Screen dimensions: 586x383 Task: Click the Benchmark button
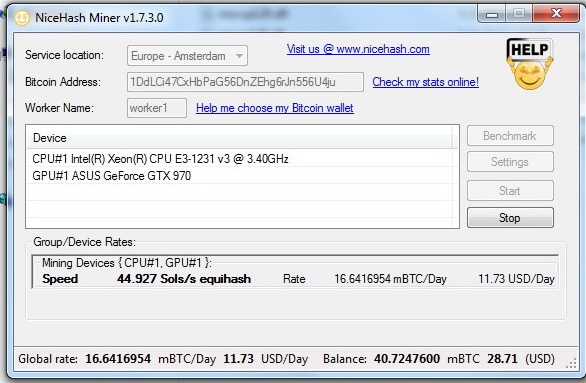(510, 136)
